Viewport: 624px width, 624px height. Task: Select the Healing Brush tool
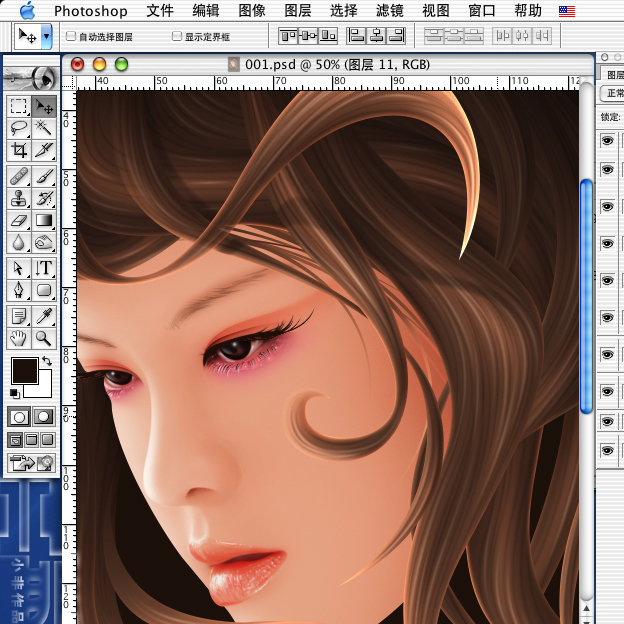(x=18, y=176)
